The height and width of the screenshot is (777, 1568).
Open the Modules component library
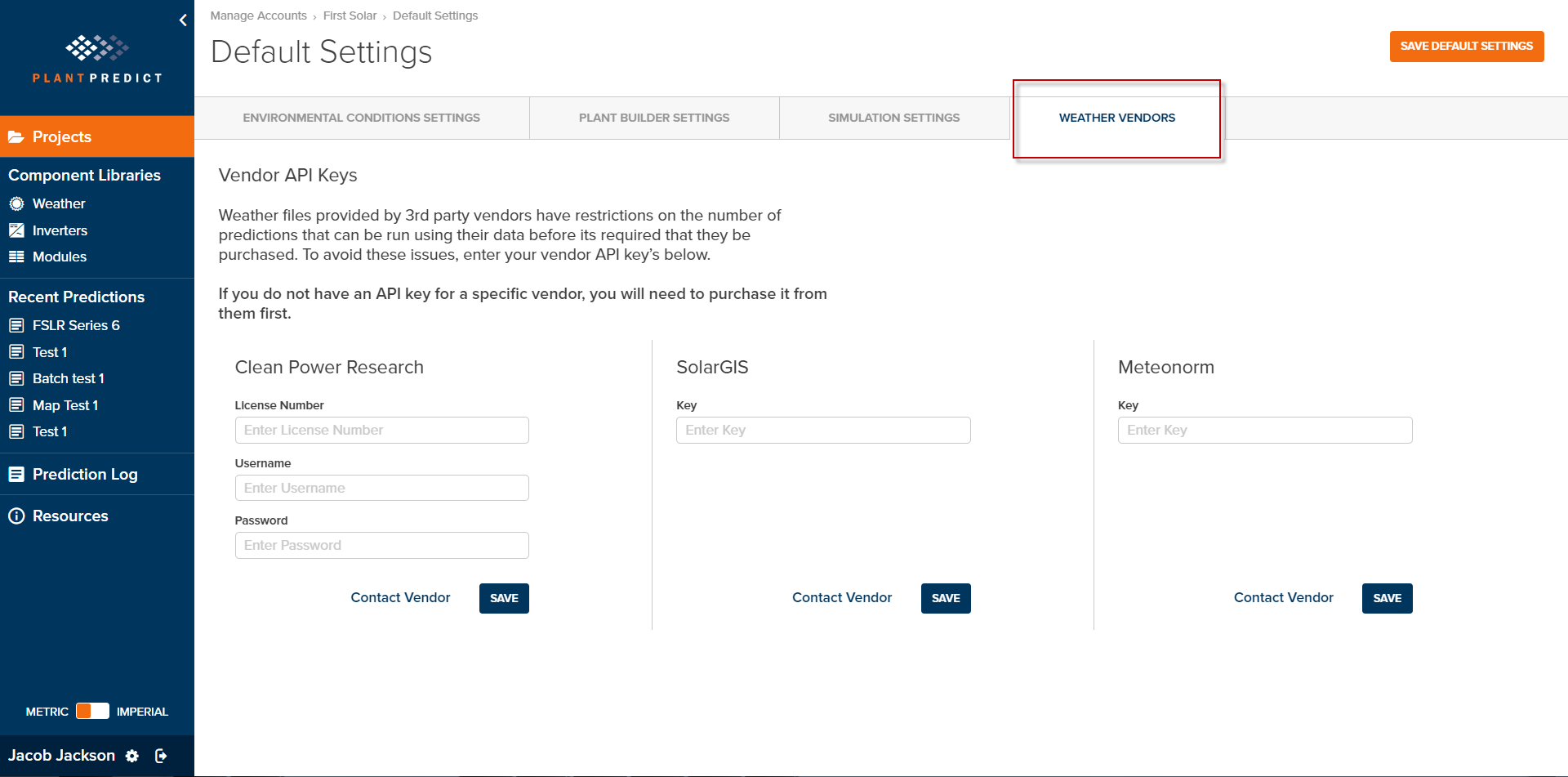60,257
